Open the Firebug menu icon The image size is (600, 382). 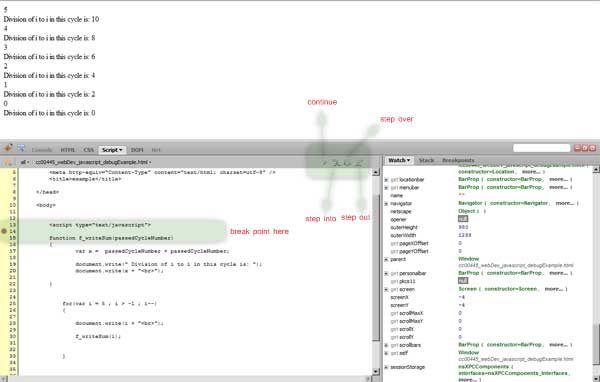point(8,148)
